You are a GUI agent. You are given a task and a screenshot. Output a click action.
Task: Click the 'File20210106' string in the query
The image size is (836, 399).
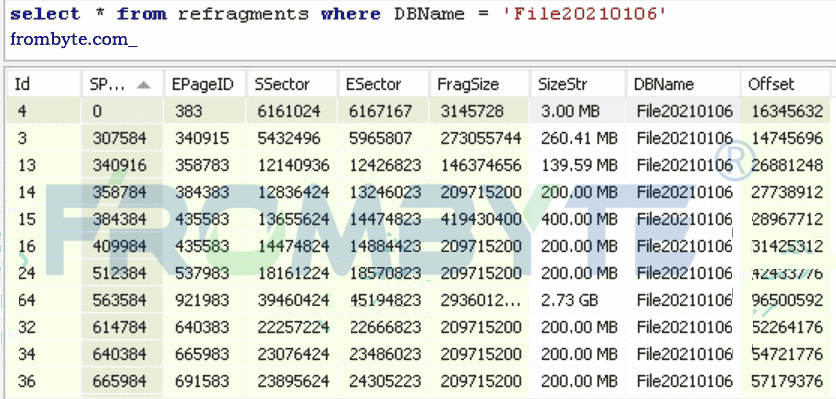[585, 13]
